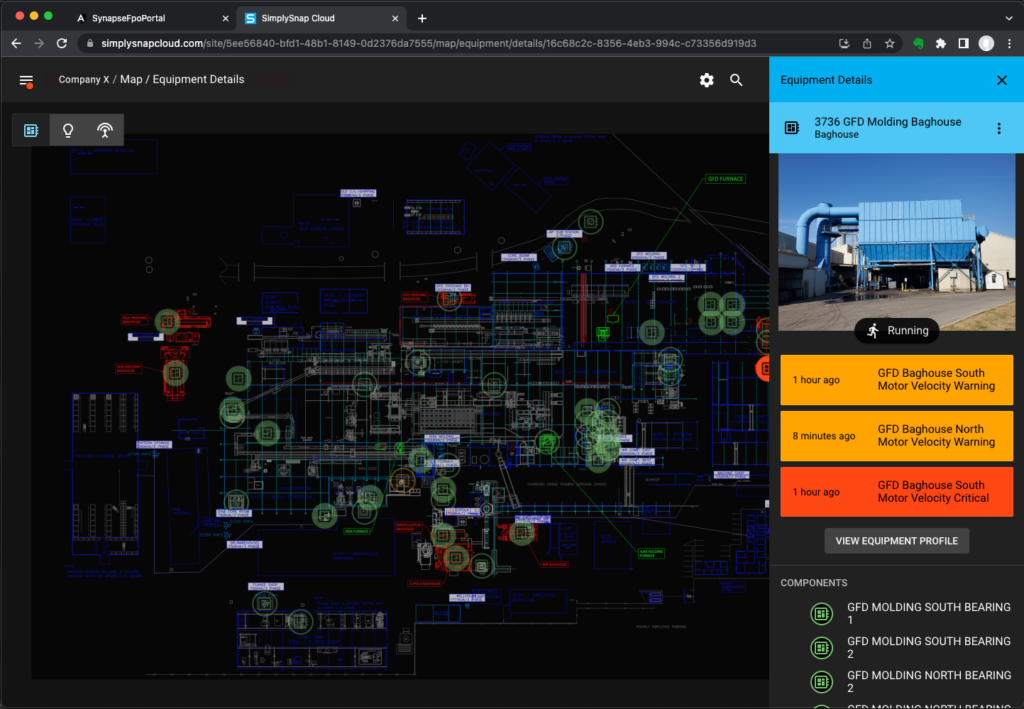Open the three-dot menu for 3736 GFD Molding Baghouse
Screen dimensions: 1024x709
999,127
